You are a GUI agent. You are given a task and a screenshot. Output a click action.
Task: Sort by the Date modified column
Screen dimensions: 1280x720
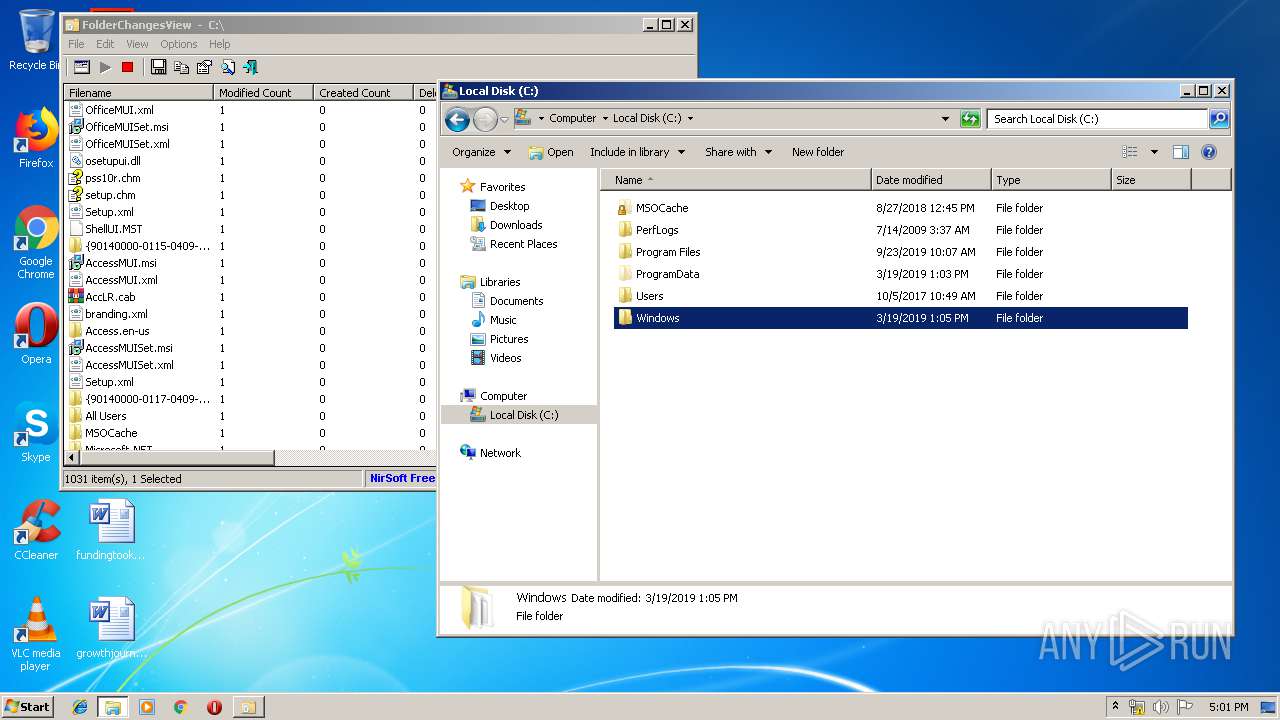pos(931,180)
